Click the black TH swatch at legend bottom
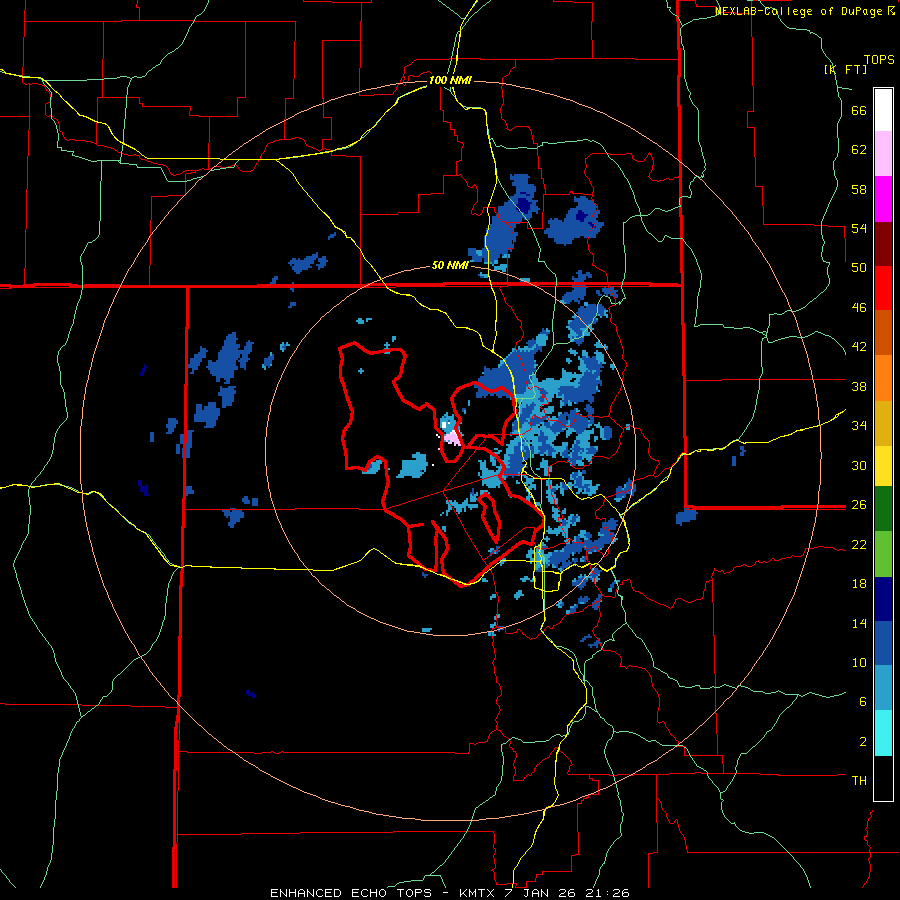The image size is (900, 900). pyautogui.click(x=883, y=778)
